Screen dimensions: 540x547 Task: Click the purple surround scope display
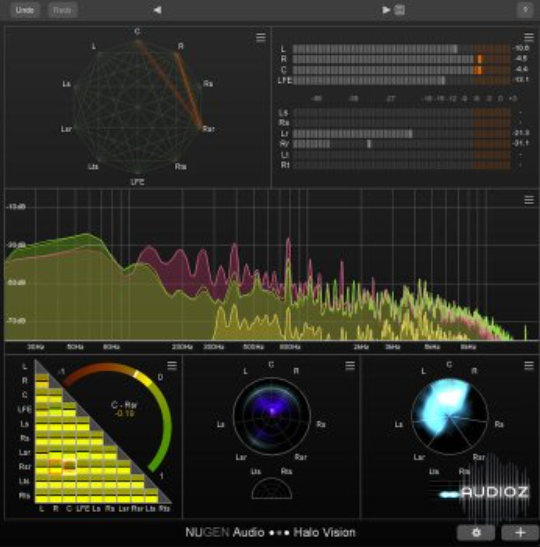tap(271, 416)
